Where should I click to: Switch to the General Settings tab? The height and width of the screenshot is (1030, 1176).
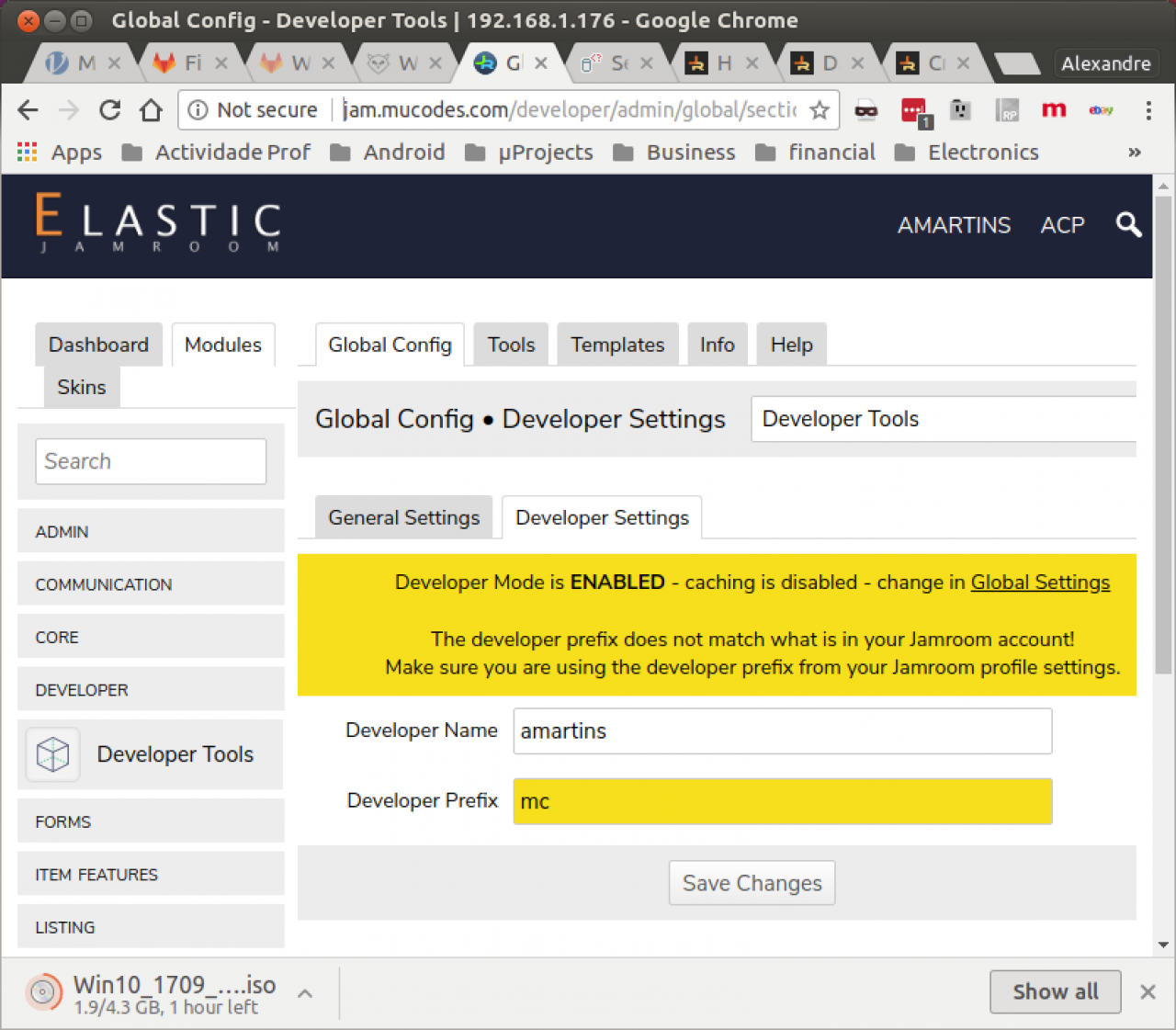tap(404, 517)
